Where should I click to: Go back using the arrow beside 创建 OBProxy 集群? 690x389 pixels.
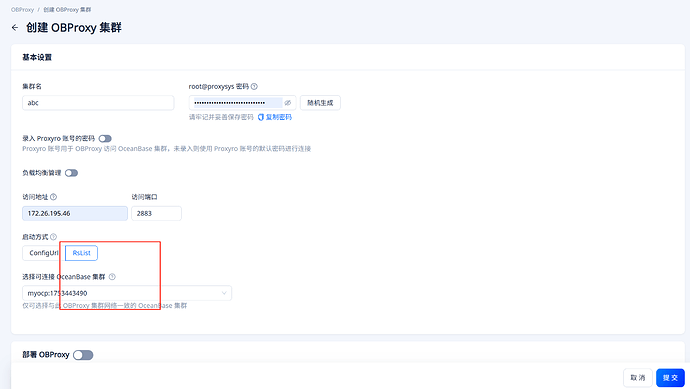click(15, 28)
